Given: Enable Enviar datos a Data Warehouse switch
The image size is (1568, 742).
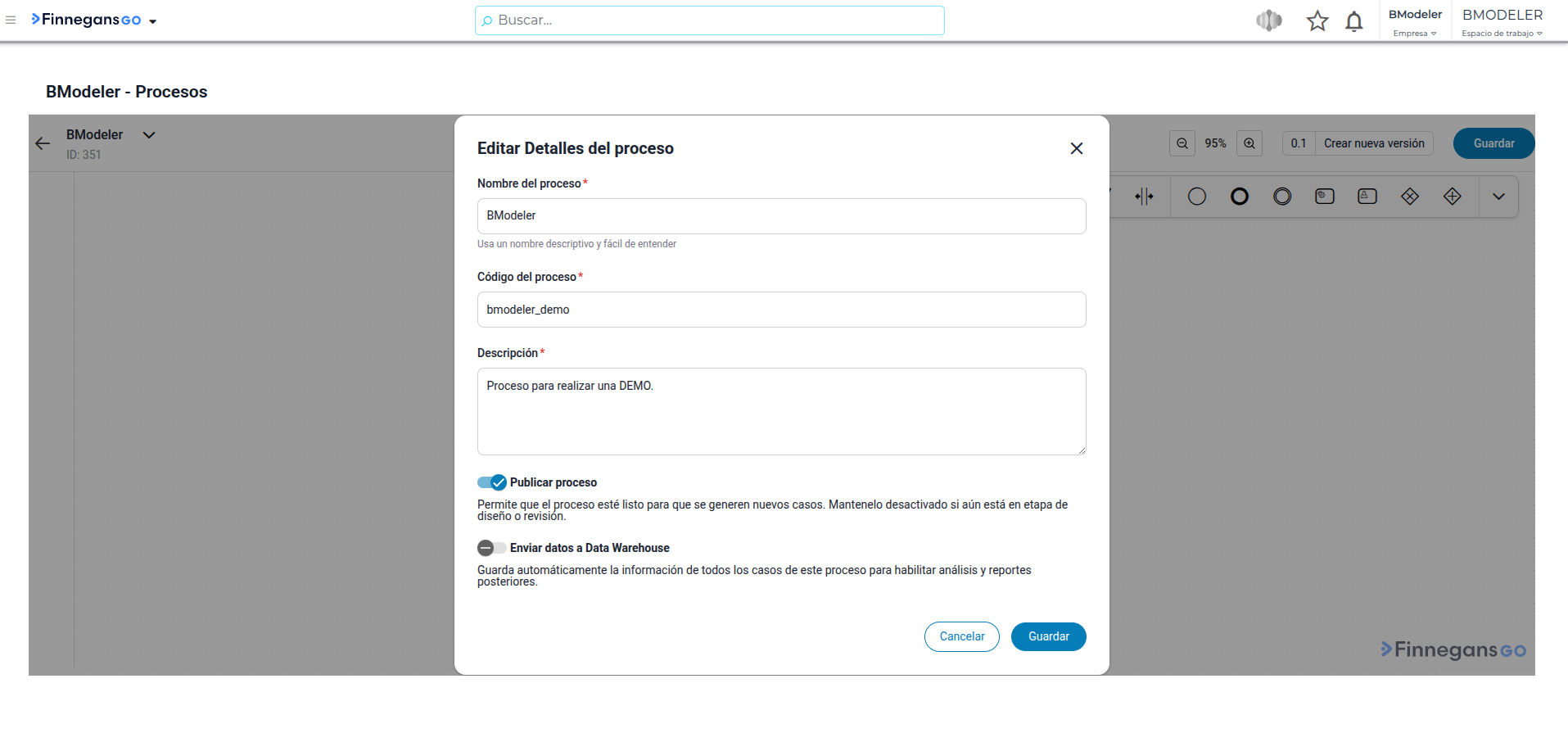Looking at the screenshot, I should (x=492, y=548).
